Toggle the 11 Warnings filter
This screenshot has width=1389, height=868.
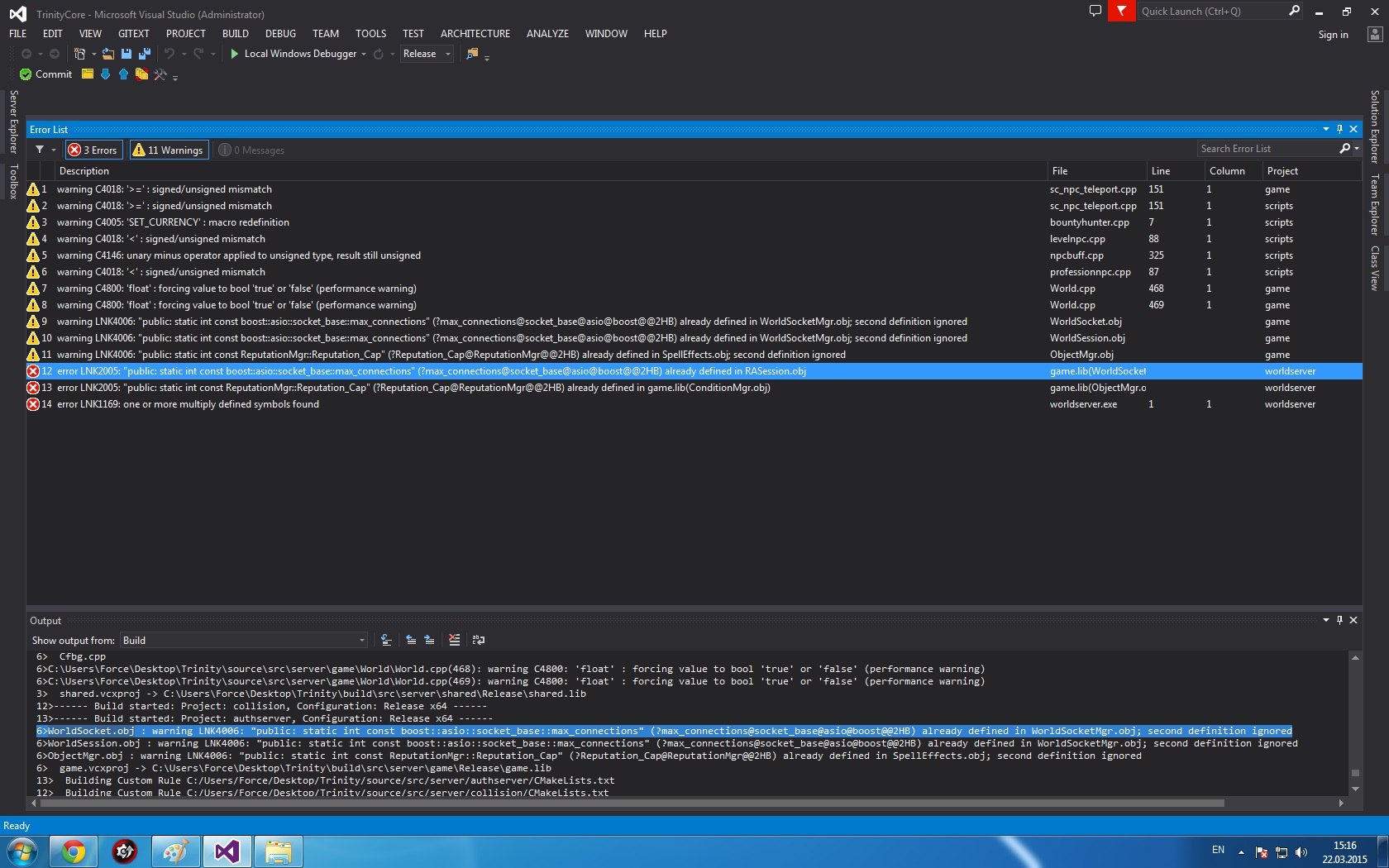pos(168,150)
